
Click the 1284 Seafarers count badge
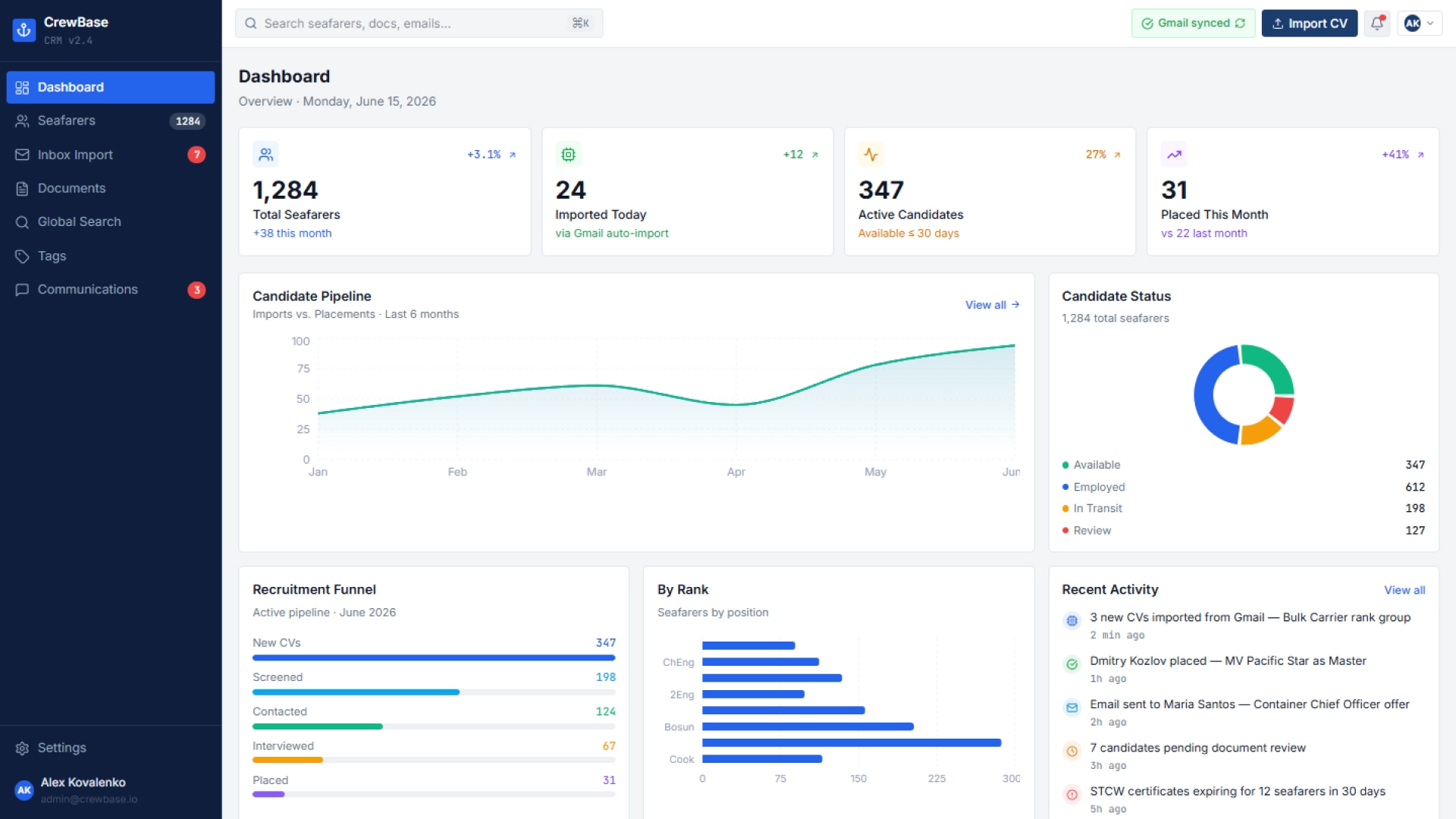point(187,121)
